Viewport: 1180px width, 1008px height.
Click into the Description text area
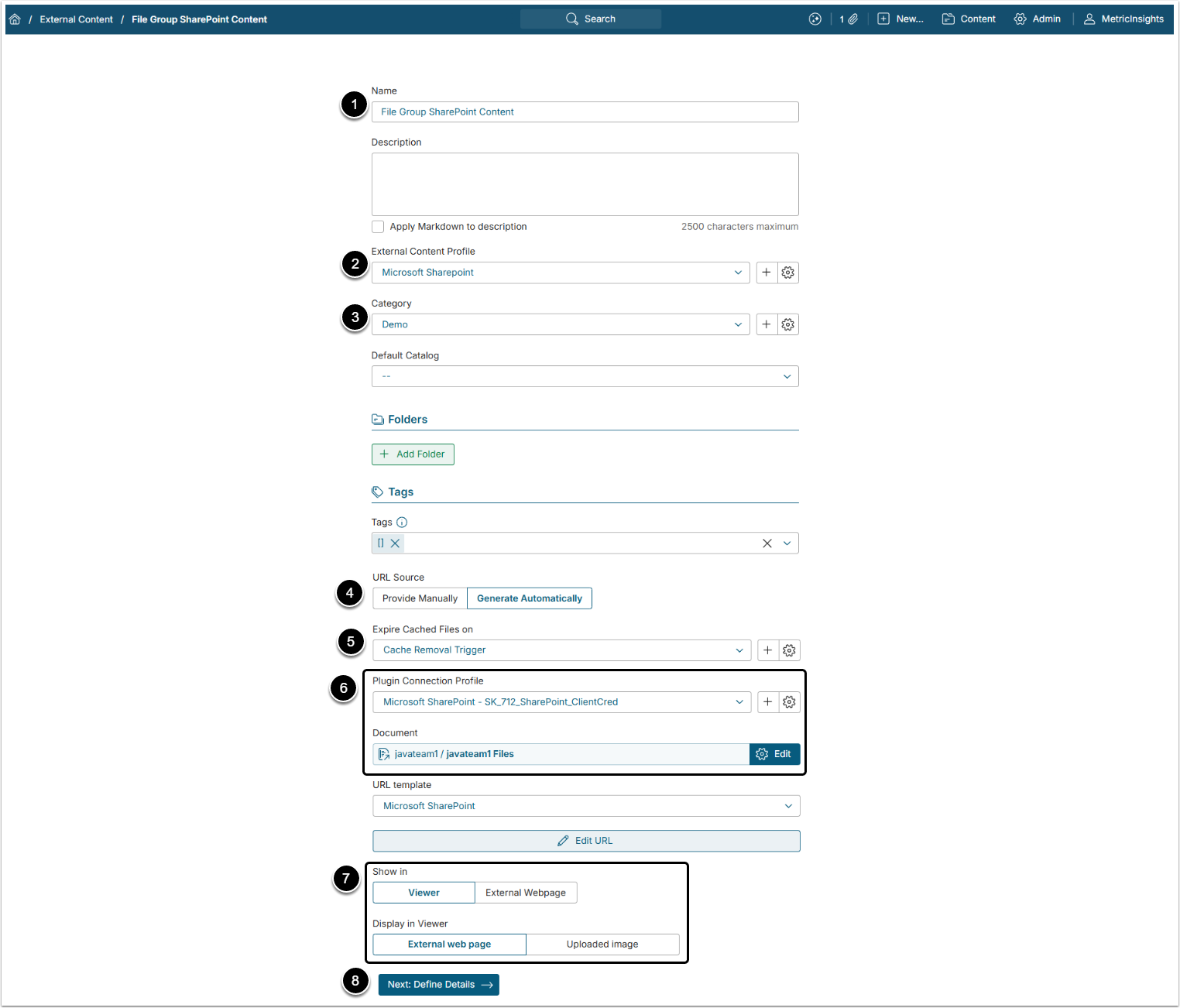[585, 184]
